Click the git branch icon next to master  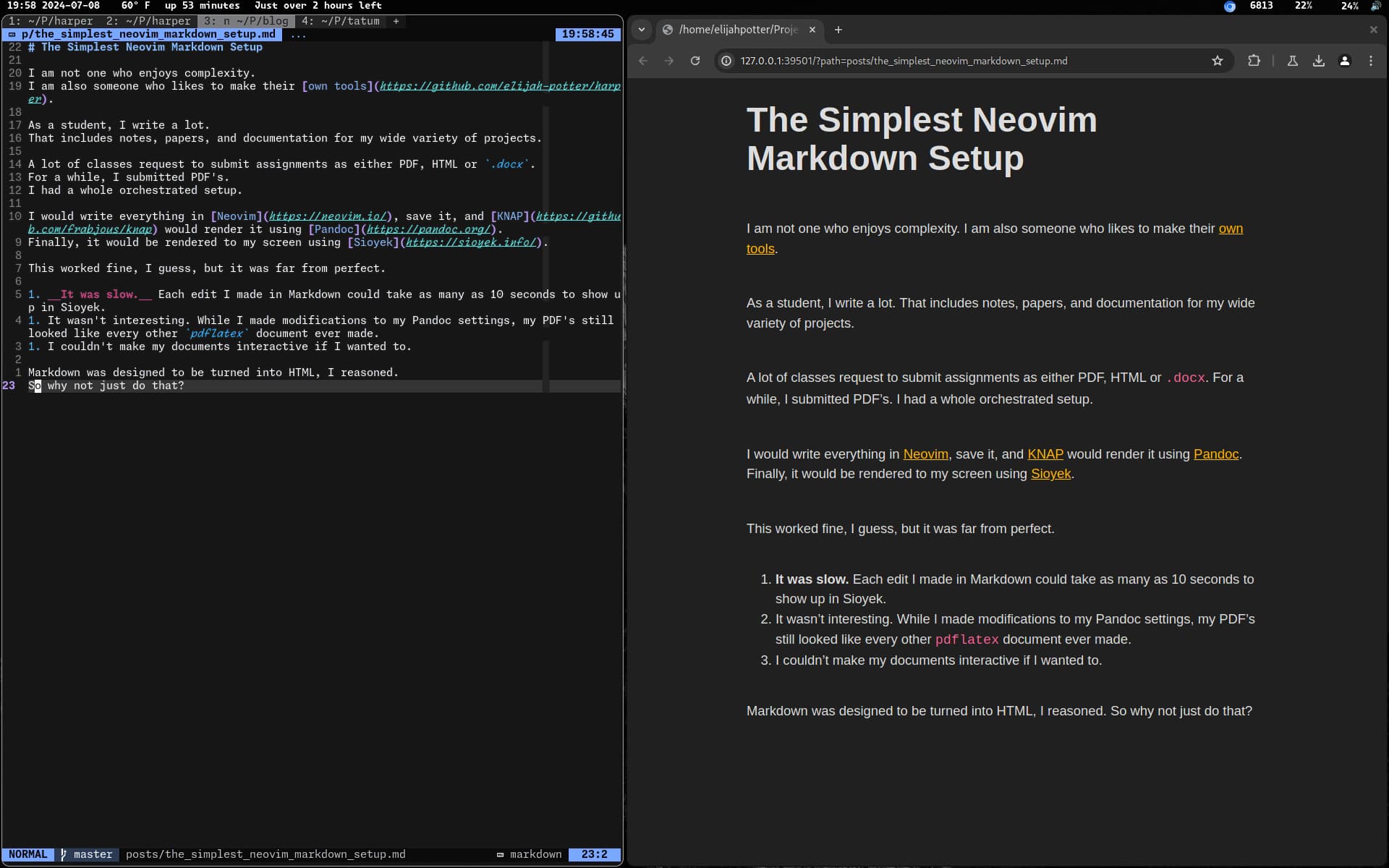tap(63, 854)
